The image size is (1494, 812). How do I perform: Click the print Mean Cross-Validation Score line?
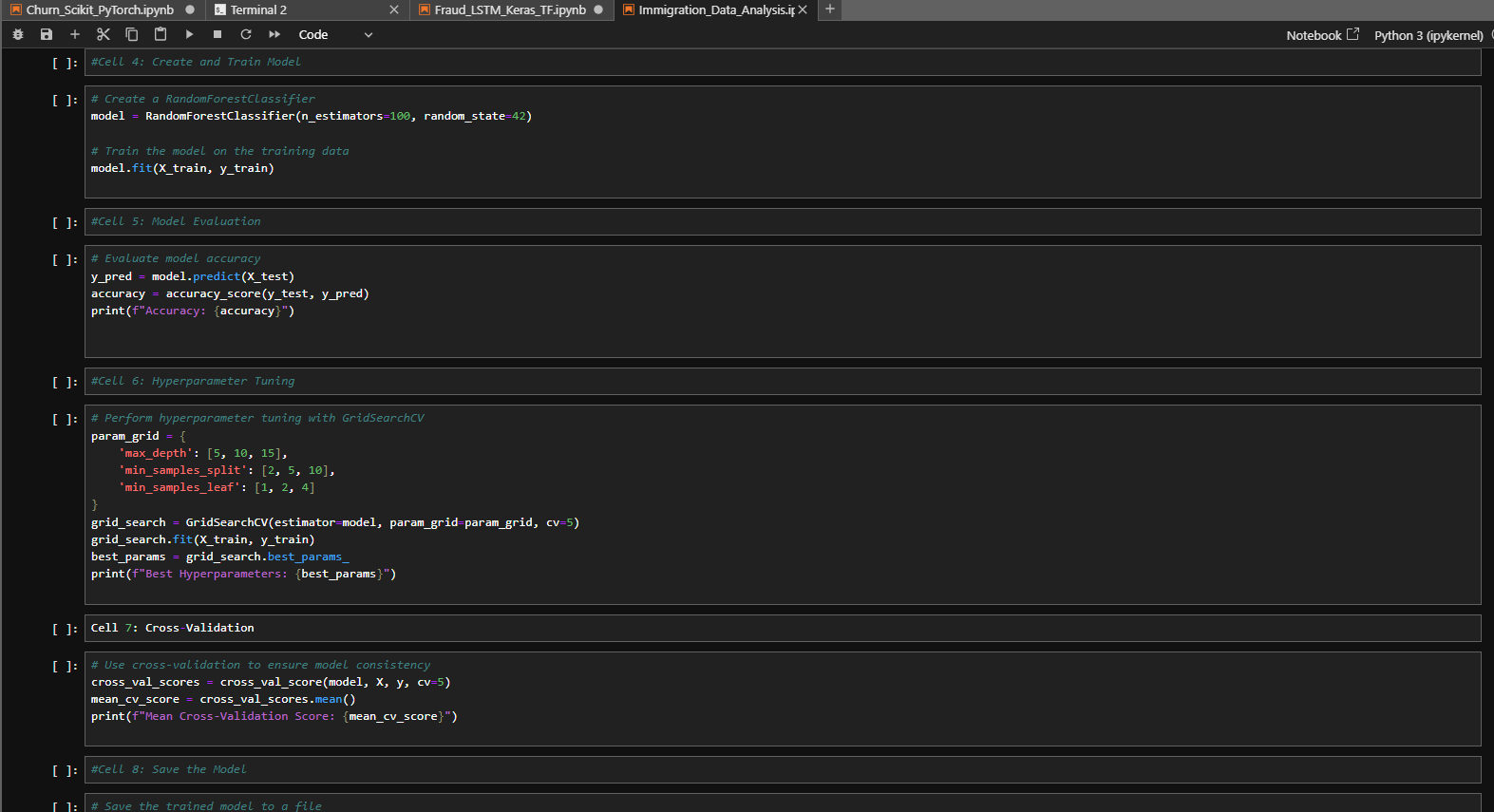point(274,716)
